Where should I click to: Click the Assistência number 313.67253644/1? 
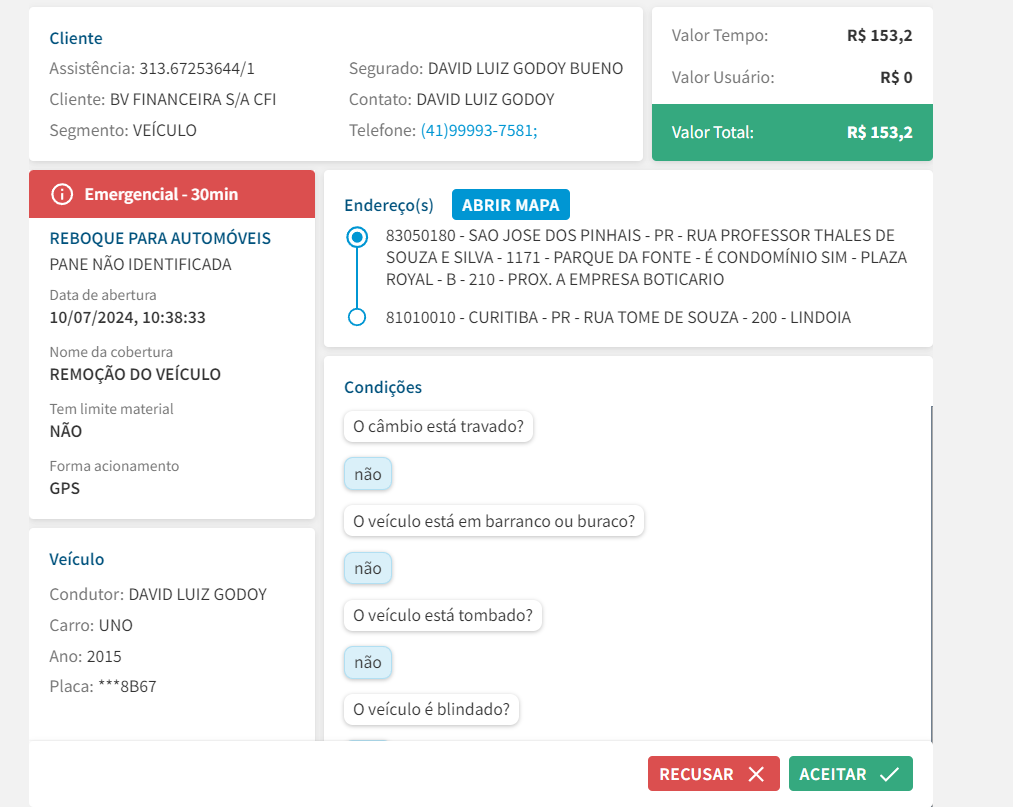197,68
